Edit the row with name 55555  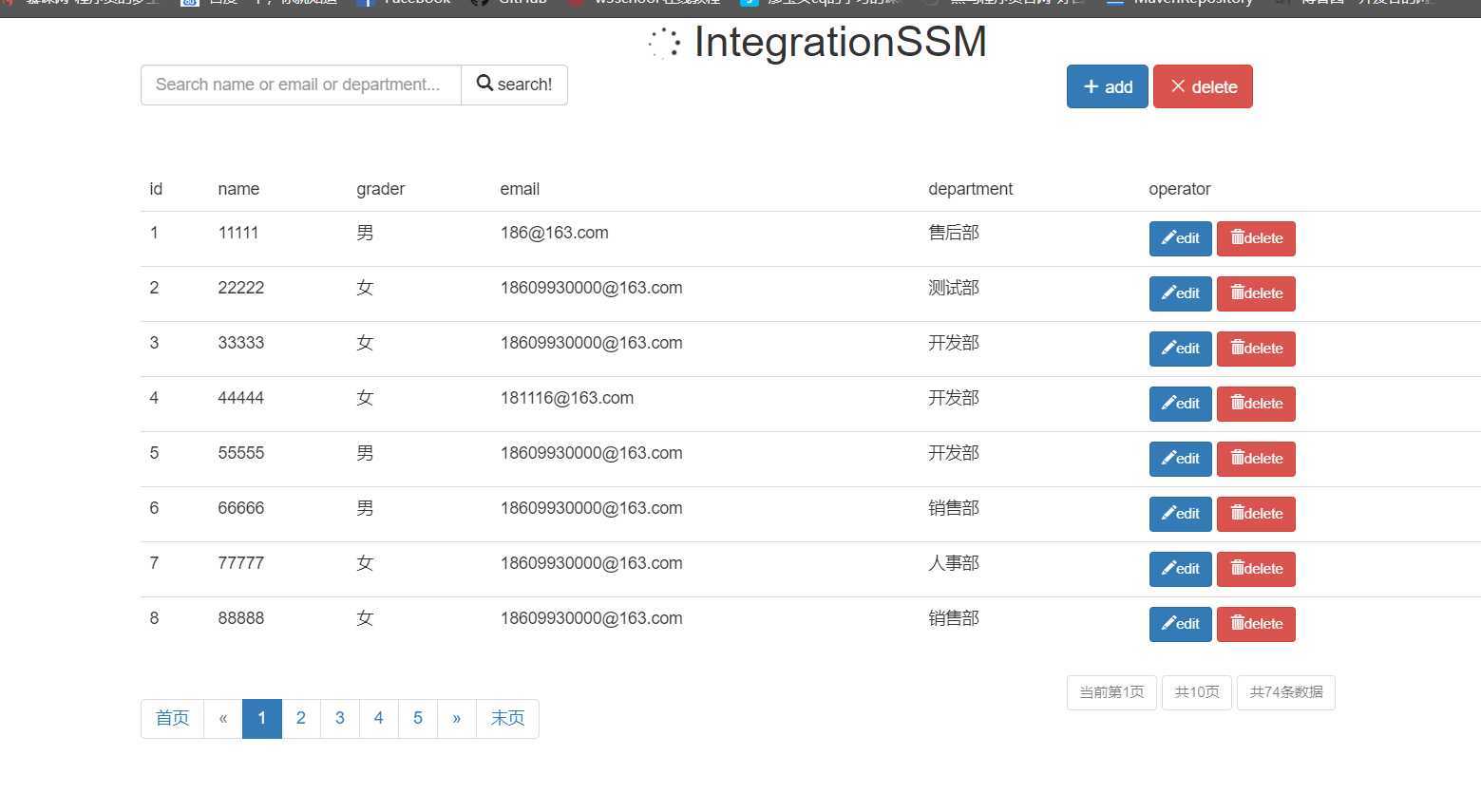[x=1181, y=459]
